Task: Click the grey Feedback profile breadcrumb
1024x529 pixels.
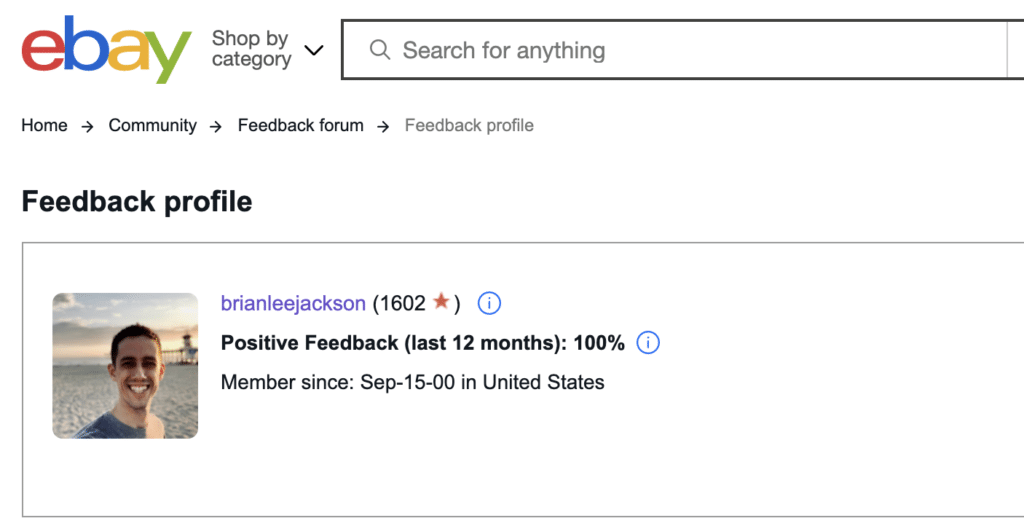Action: (x=469, y=125)
